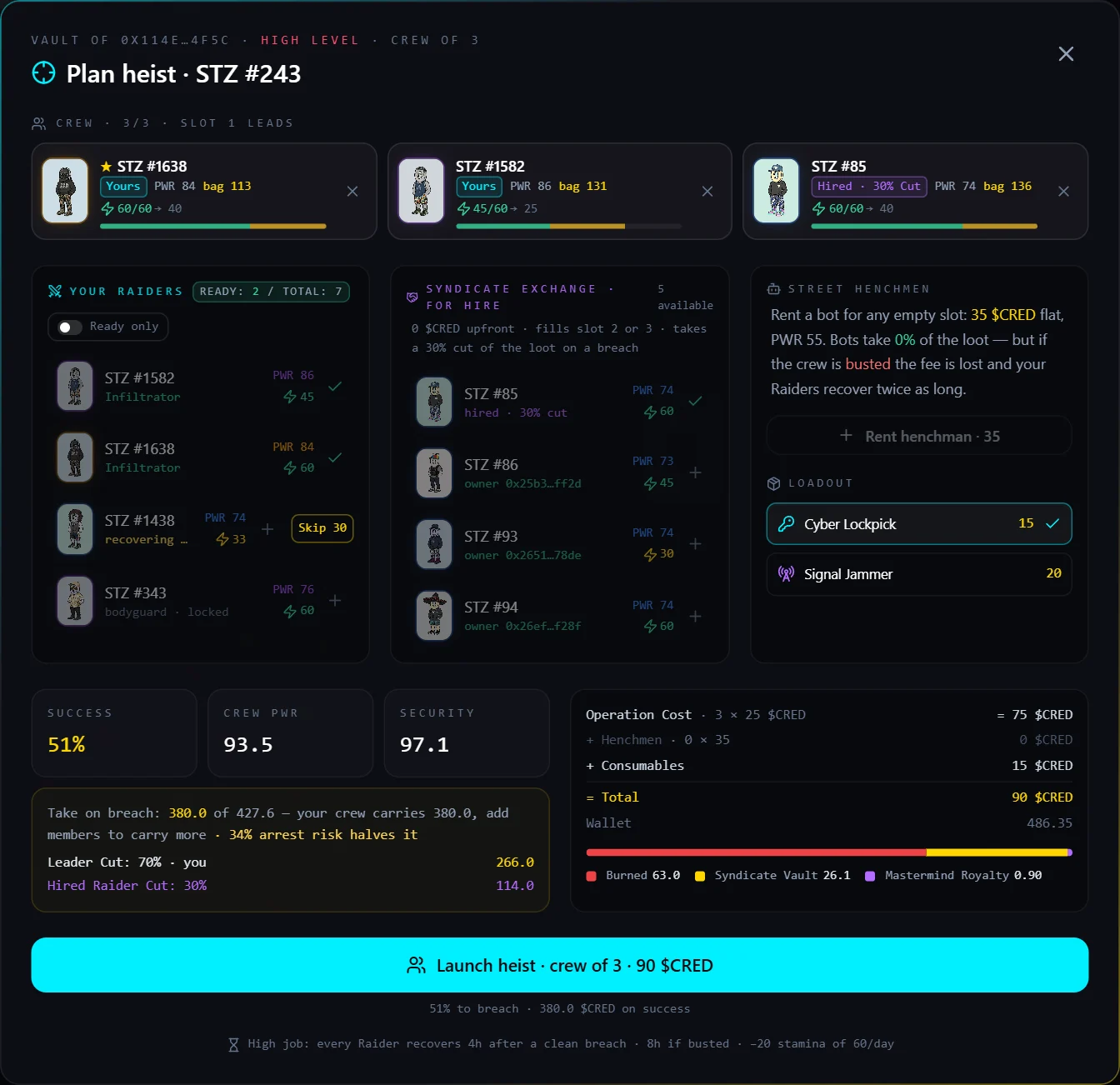
Task: Select STZ #86 owner 0x25b3…ff2d row
Action: pyautogui.click(x=559, y=472)
